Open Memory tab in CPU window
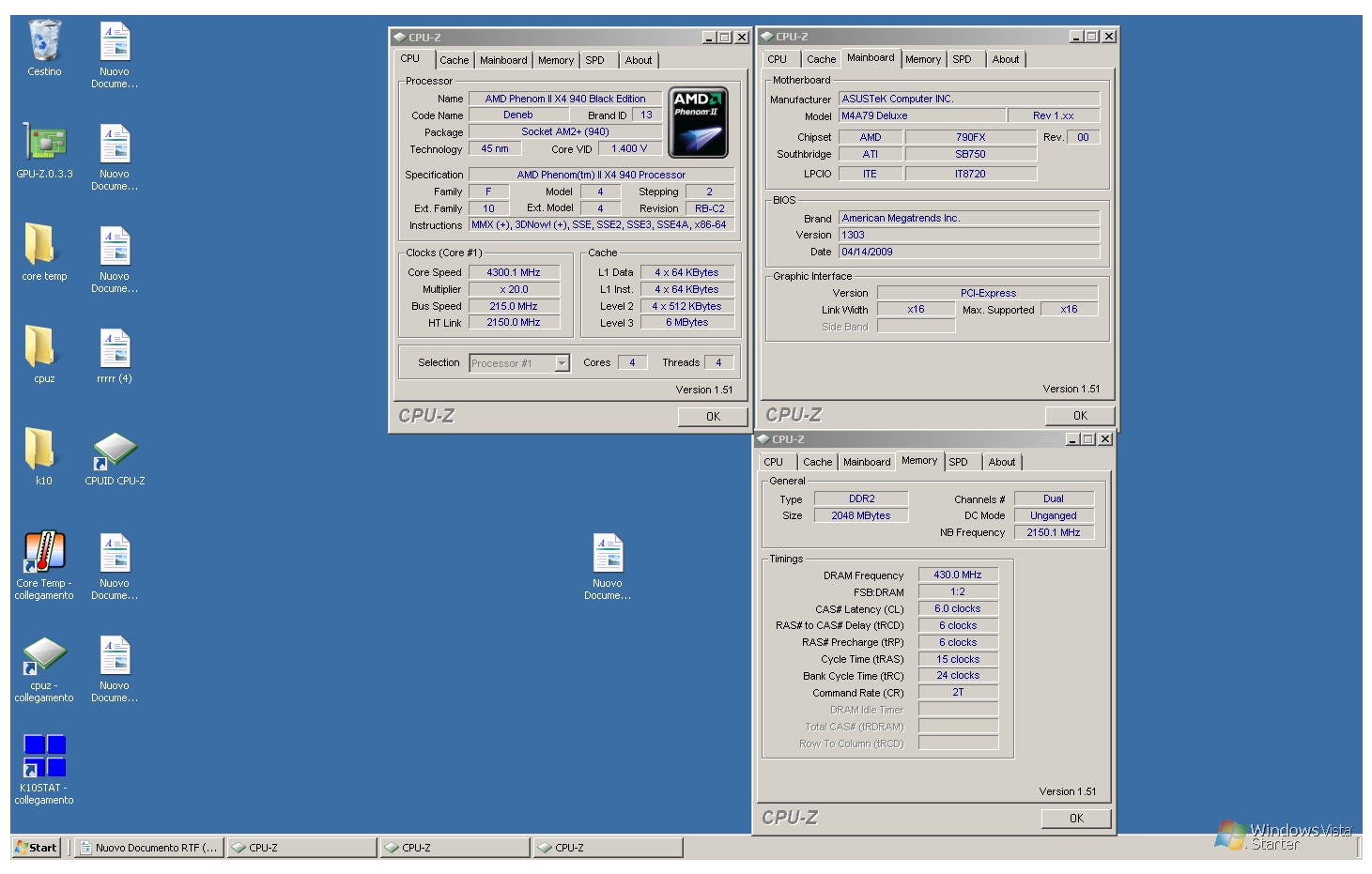 point(556,60)
